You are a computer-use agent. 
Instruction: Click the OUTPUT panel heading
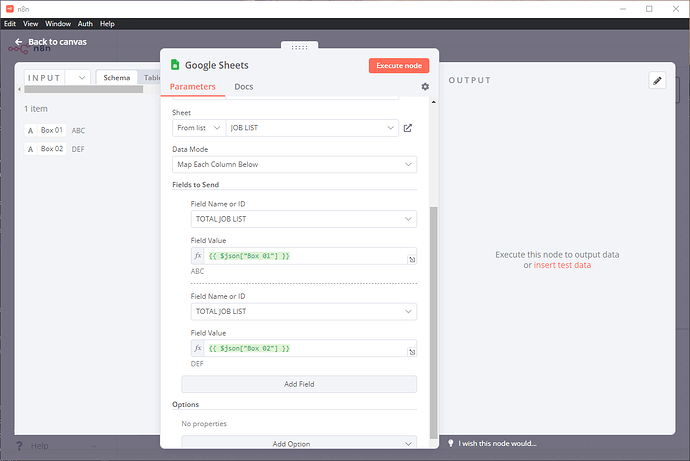click(470, 80)
